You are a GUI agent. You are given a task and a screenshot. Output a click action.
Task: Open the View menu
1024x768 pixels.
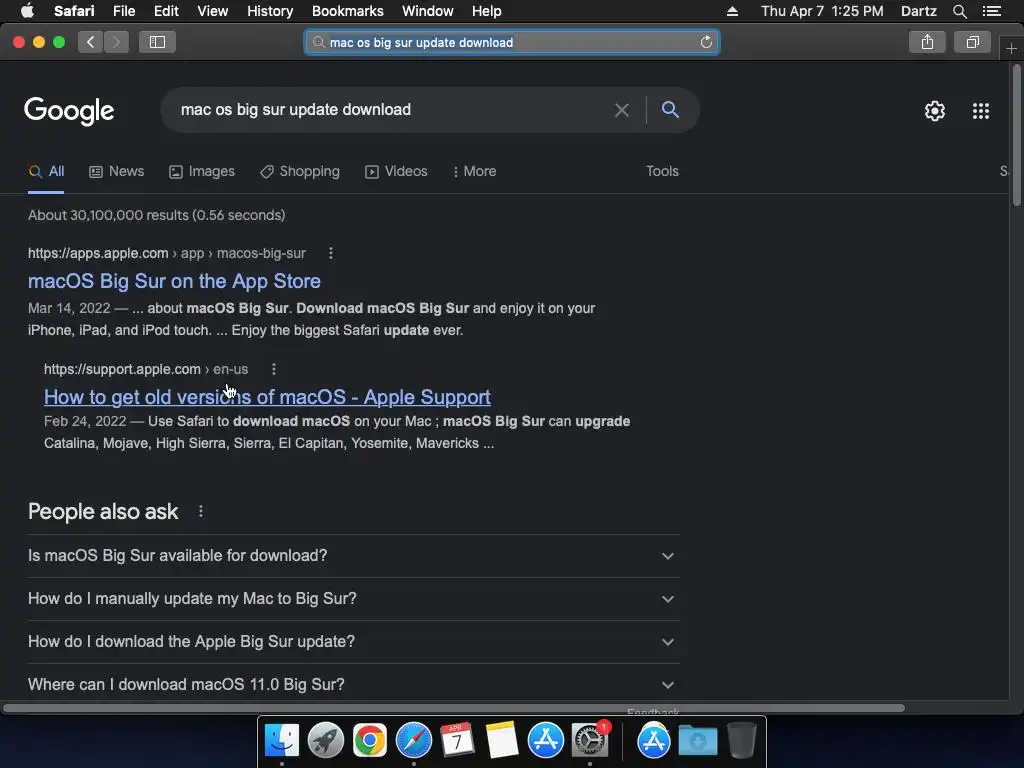click(x=212, y=11)
